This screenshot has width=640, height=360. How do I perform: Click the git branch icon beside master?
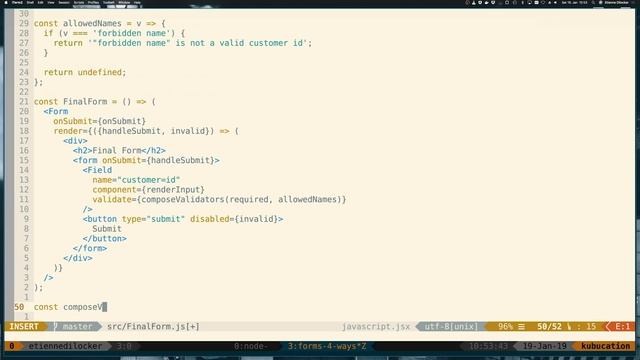(56, 327)
